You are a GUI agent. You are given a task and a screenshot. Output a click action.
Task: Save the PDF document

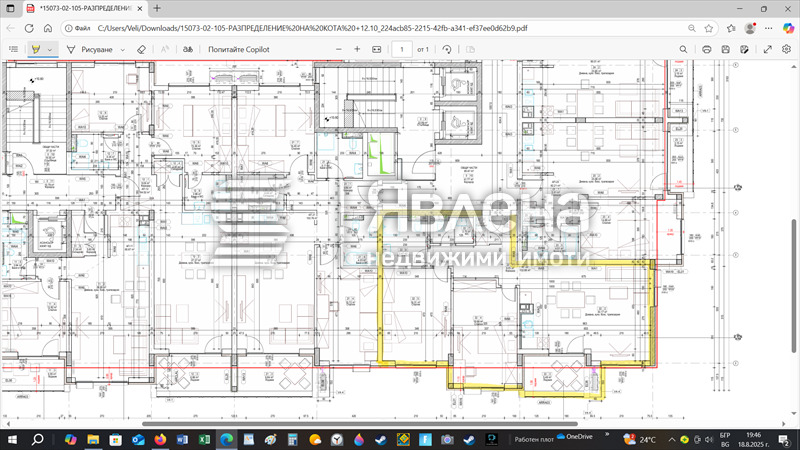pos(726,49)
